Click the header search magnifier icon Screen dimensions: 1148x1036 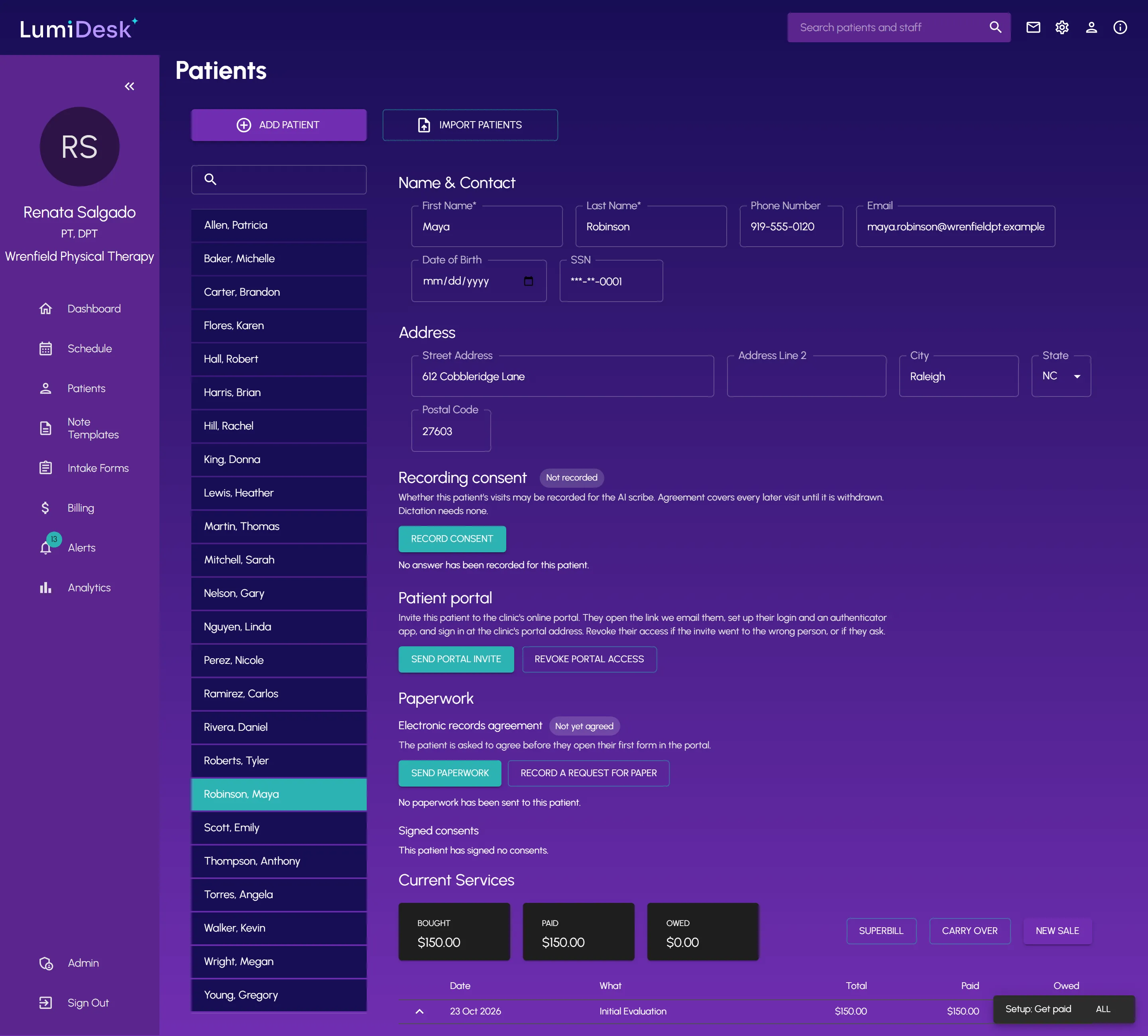coord(995,27)
